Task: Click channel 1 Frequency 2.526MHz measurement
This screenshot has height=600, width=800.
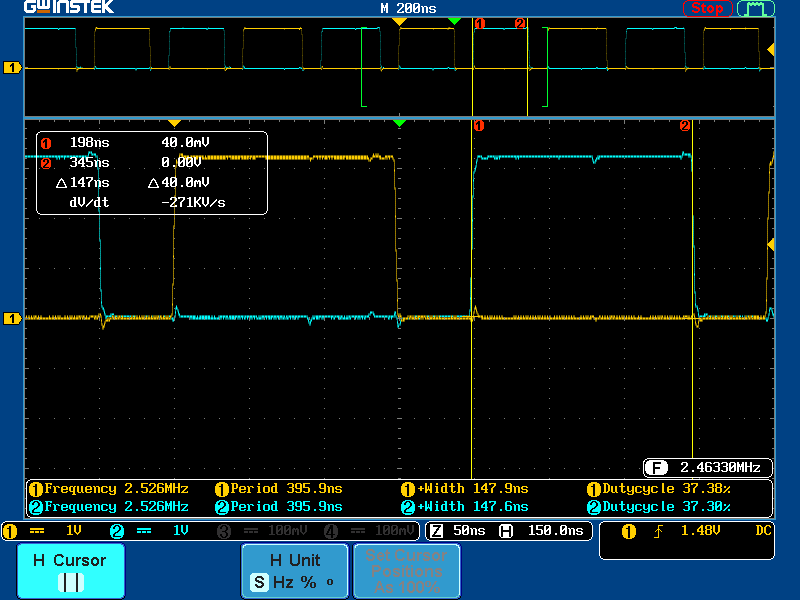Action: click(x=109, y=489)
